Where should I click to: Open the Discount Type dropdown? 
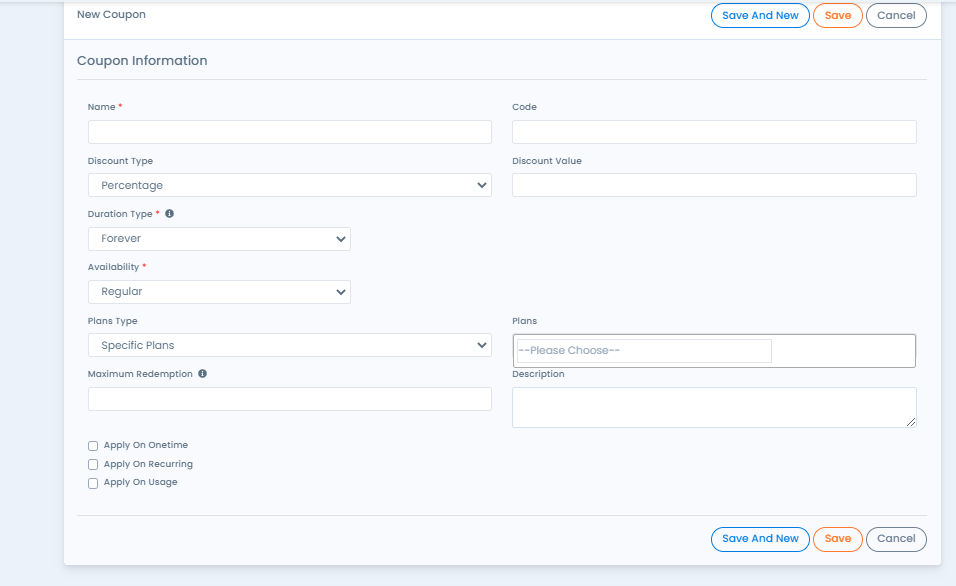click(x=289, y=185)
